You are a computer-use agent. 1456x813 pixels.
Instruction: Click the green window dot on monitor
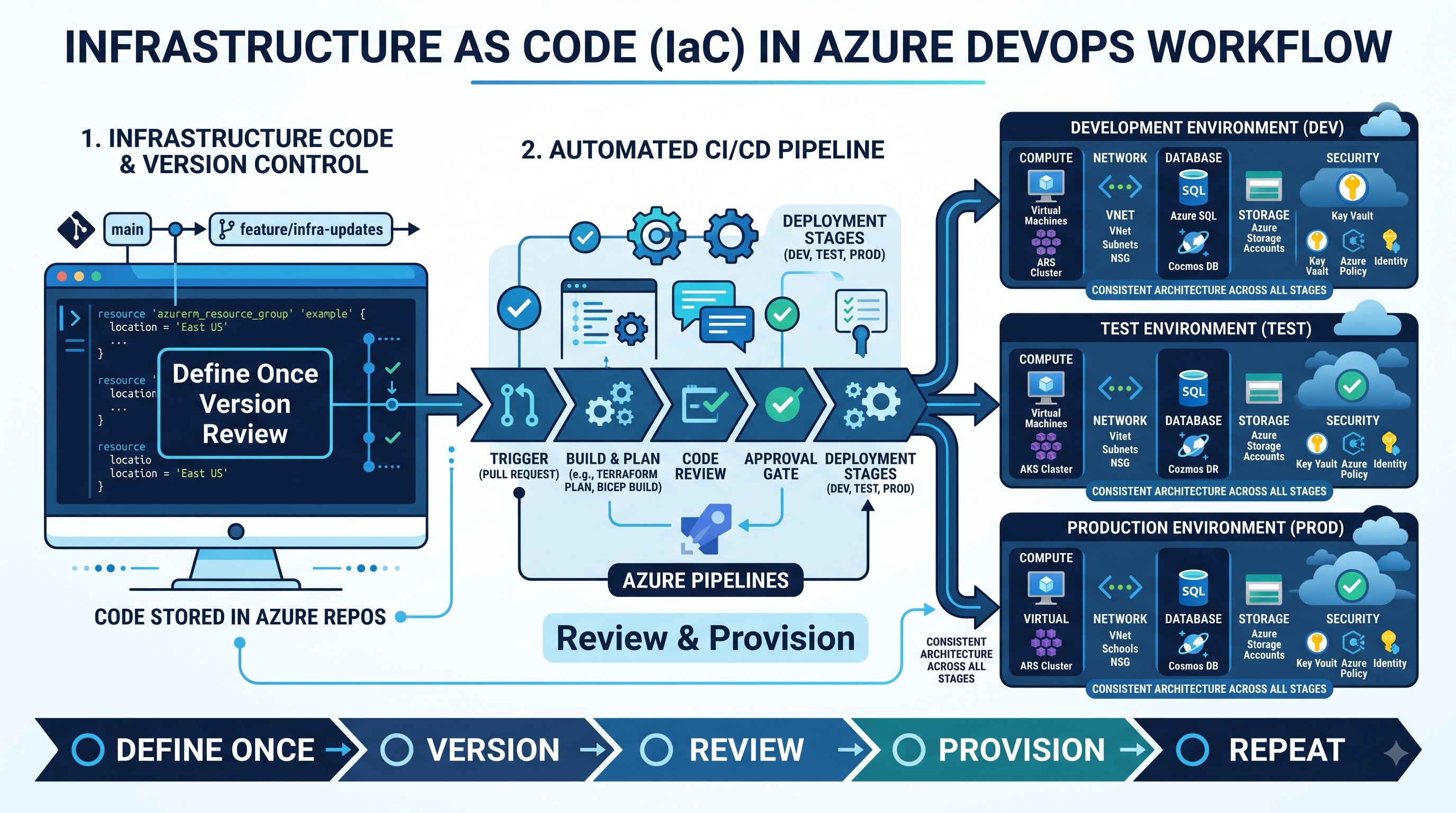click(x=96, y=276)
